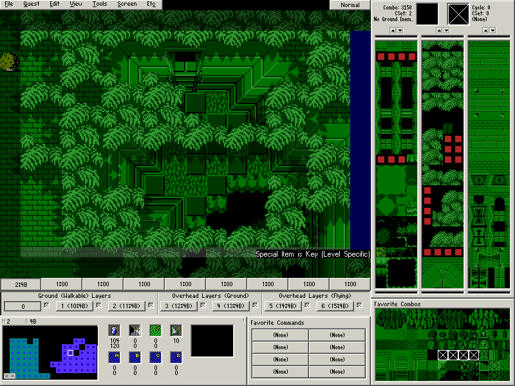Toggle the layer 2 (11:48) visibility checkbox
515x386 pixels.
(150, 305)
